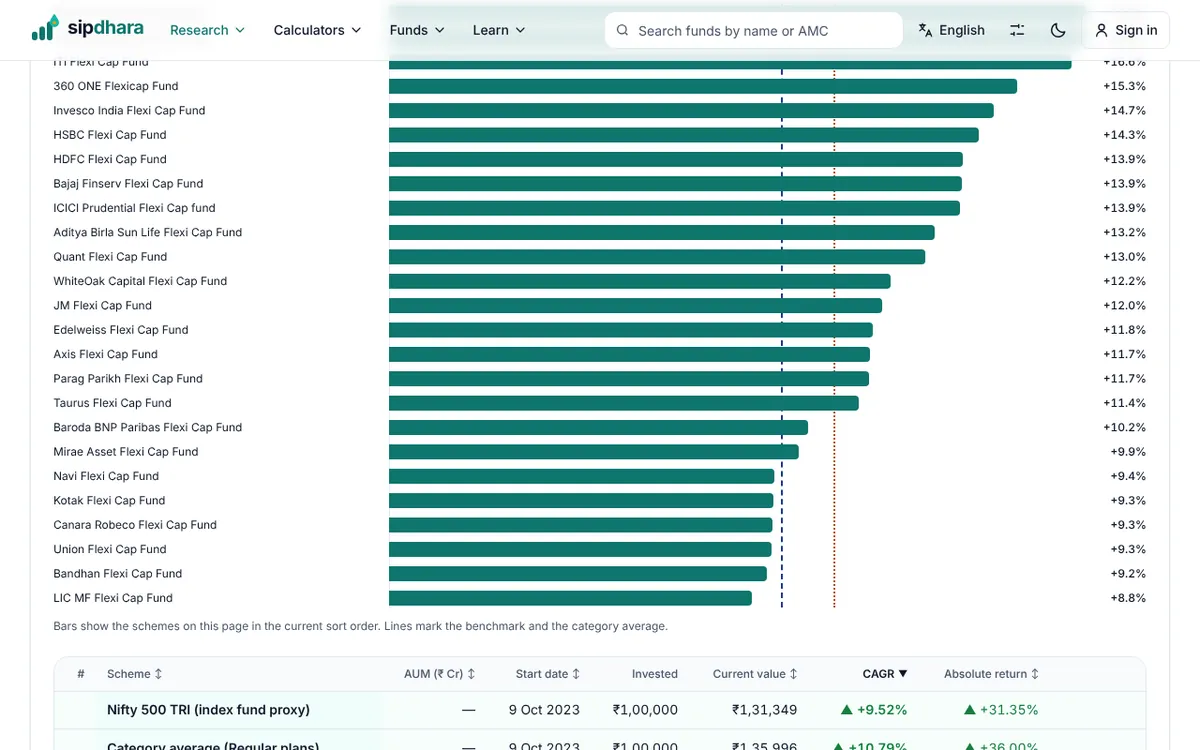Click the +31.35% absolute return value
This screenshot has height=750, width=1200.
click(1001, 710)
